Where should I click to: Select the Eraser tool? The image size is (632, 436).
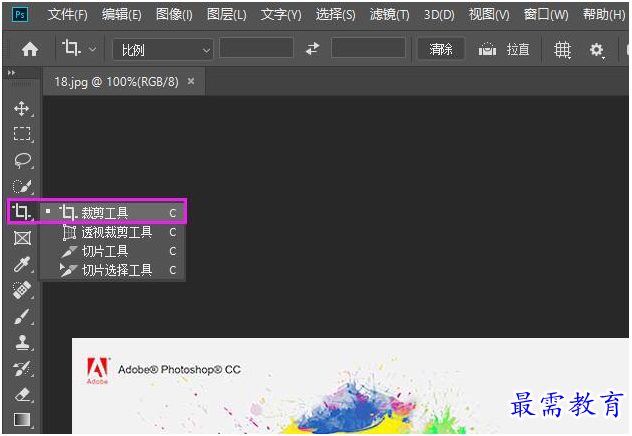click(x=22, y=394)
